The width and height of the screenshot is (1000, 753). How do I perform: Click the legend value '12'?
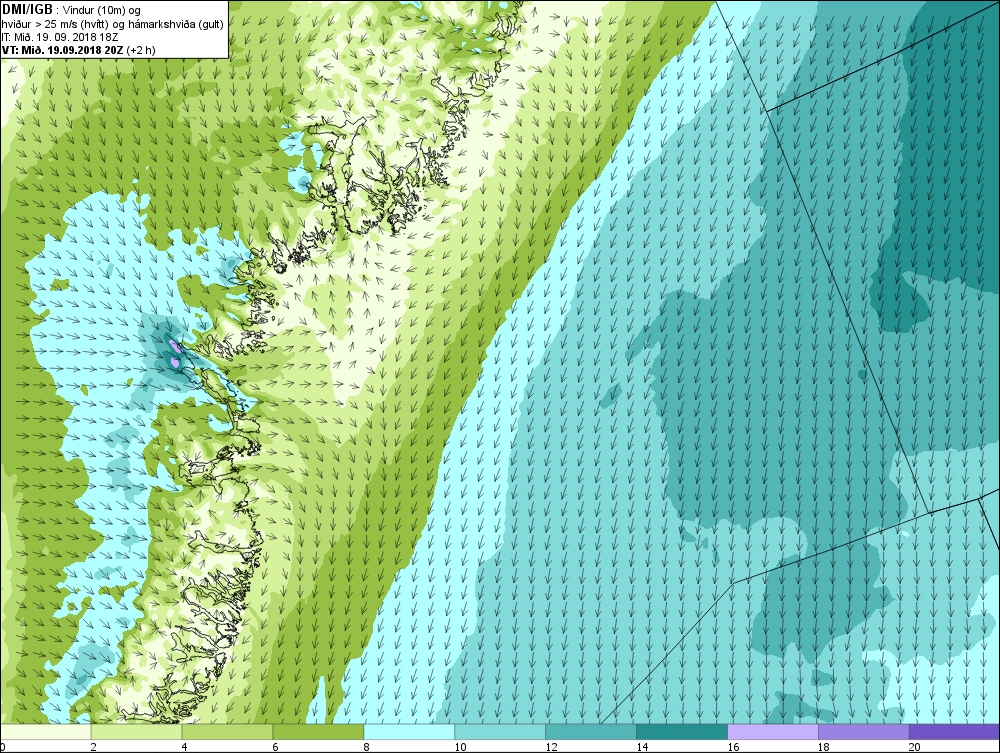(x=552, y=747)
